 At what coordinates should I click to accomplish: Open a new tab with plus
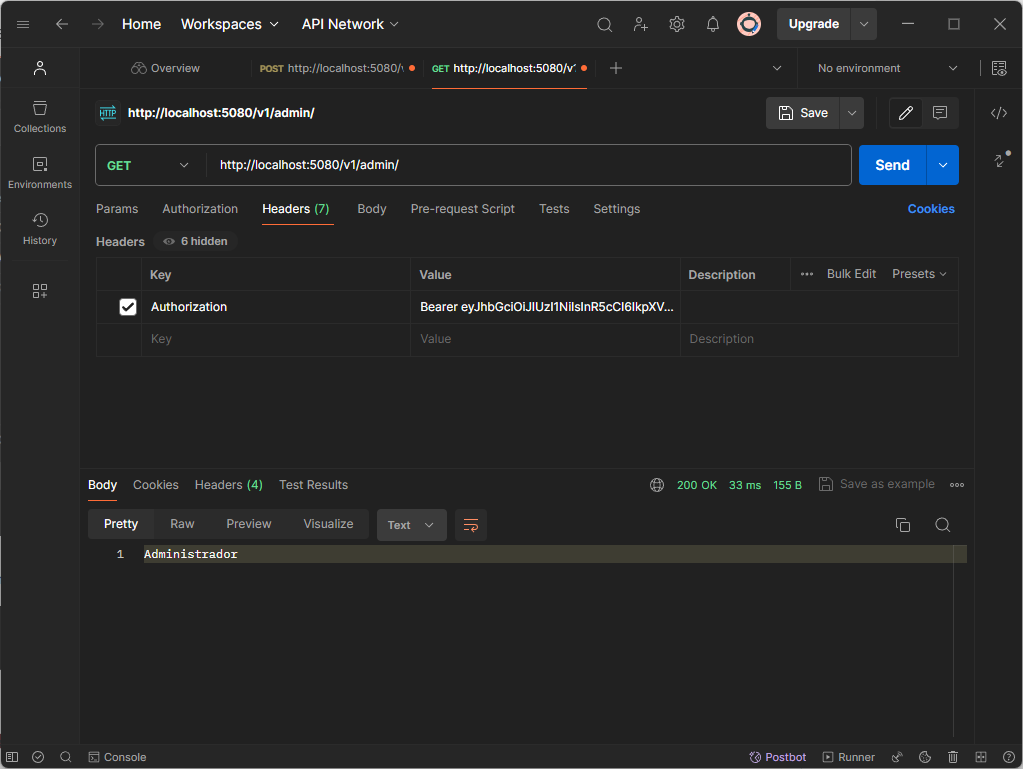(x=616, y=68)
